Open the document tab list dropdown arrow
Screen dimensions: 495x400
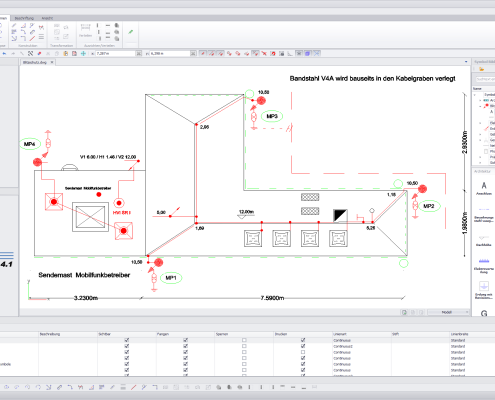[466, 62]
